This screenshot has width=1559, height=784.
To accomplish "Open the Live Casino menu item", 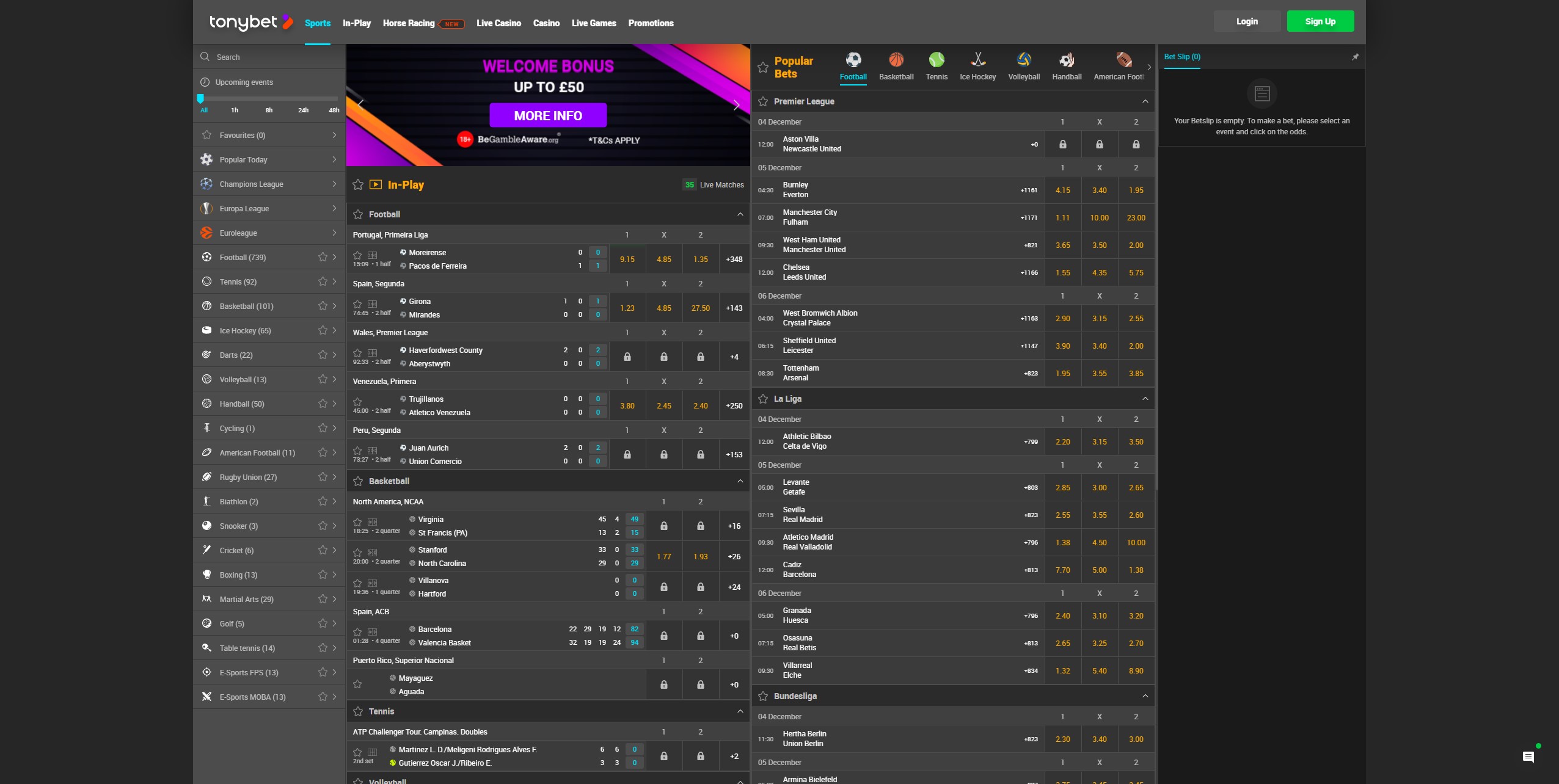I will 498,23.
